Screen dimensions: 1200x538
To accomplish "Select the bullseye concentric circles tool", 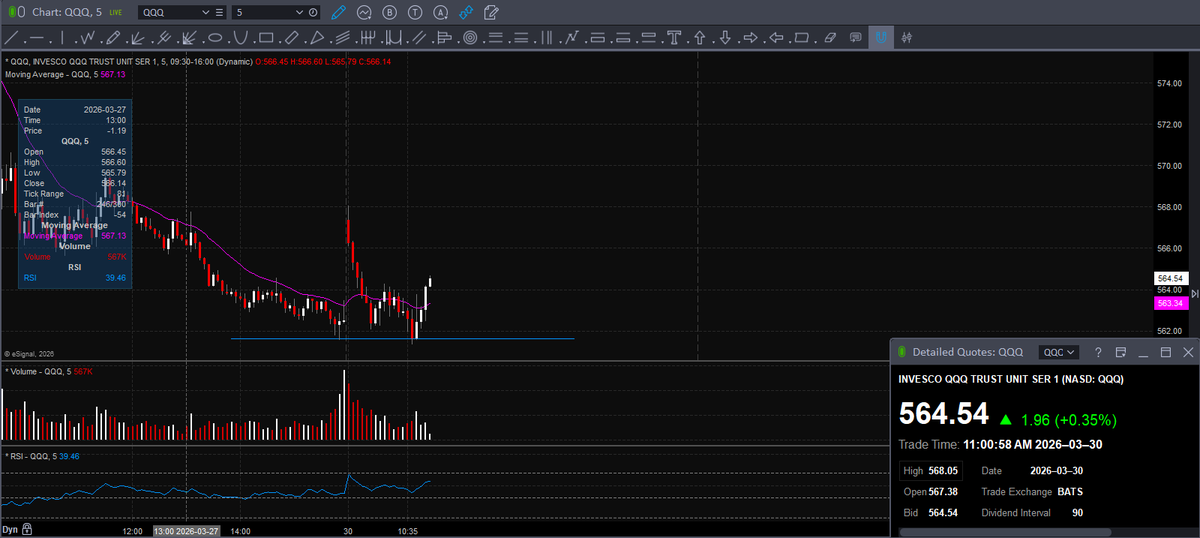I will [x=469, y=38].
